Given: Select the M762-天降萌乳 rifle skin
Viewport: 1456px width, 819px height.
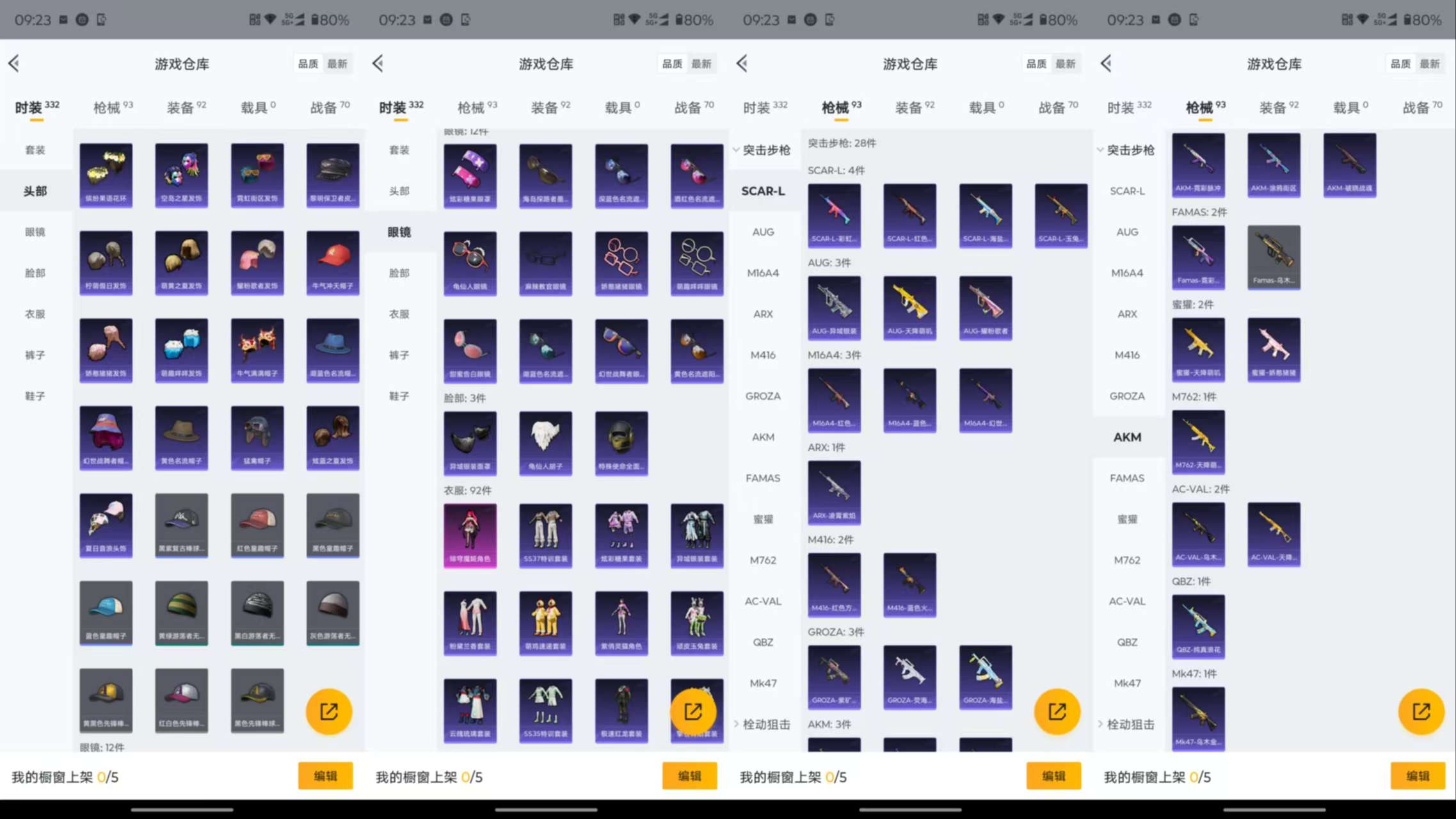Looking at the screenshot, I should click(x=1198, y=442).
